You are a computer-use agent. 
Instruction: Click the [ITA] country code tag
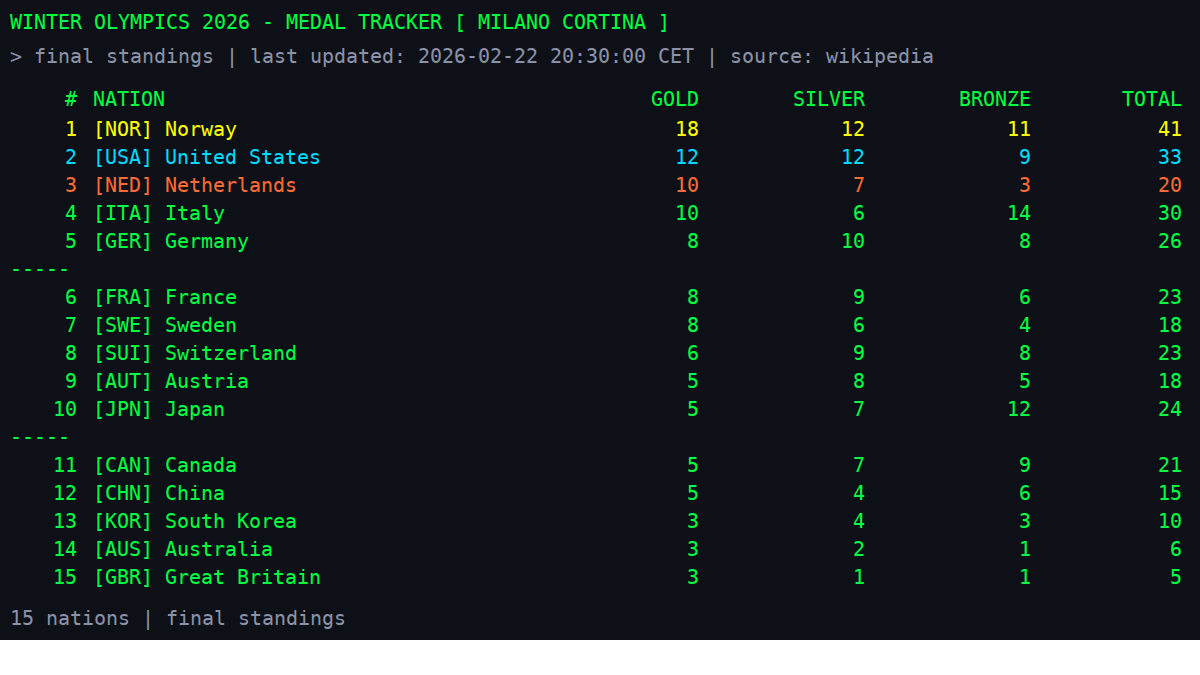tap(122, 213)
